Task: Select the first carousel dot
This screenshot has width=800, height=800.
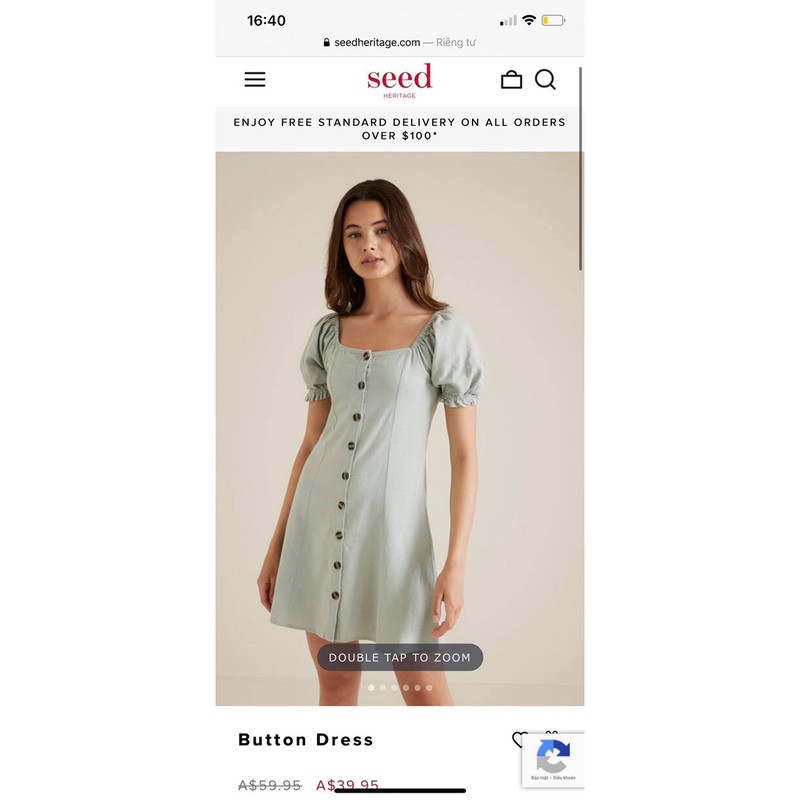Action: click(371, 688)
